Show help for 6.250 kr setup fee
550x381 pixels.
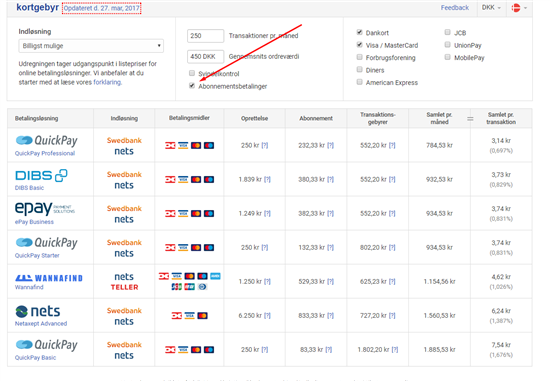coord(267,315)
